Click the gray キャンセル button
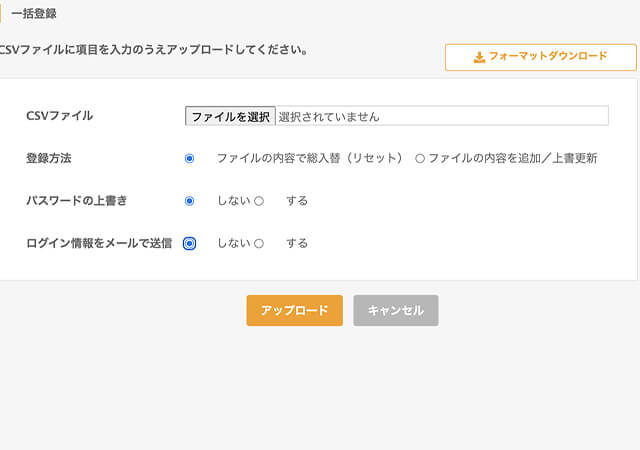Viewport: 640px width, 450px height. coord(396,310)
